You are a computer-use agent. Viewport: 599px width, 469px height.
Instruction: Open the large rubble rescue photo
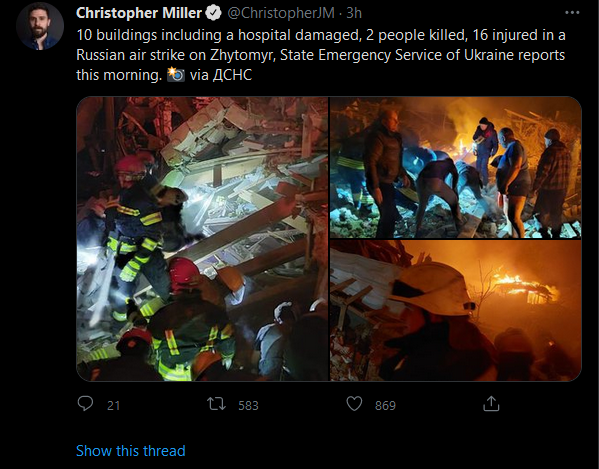(202, 239)
